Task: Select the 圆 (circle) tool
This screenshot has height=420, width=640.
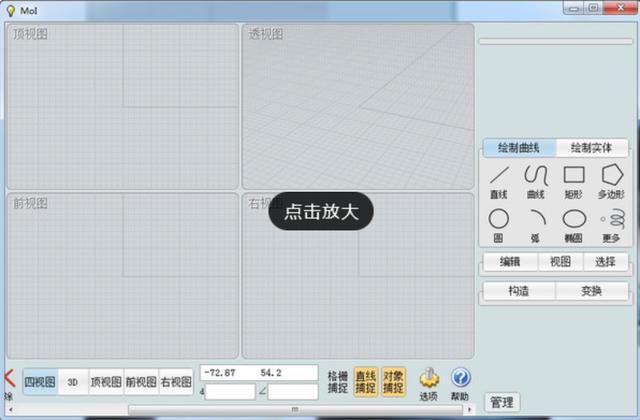Action: pyautogui.click(x=498, y=225)
